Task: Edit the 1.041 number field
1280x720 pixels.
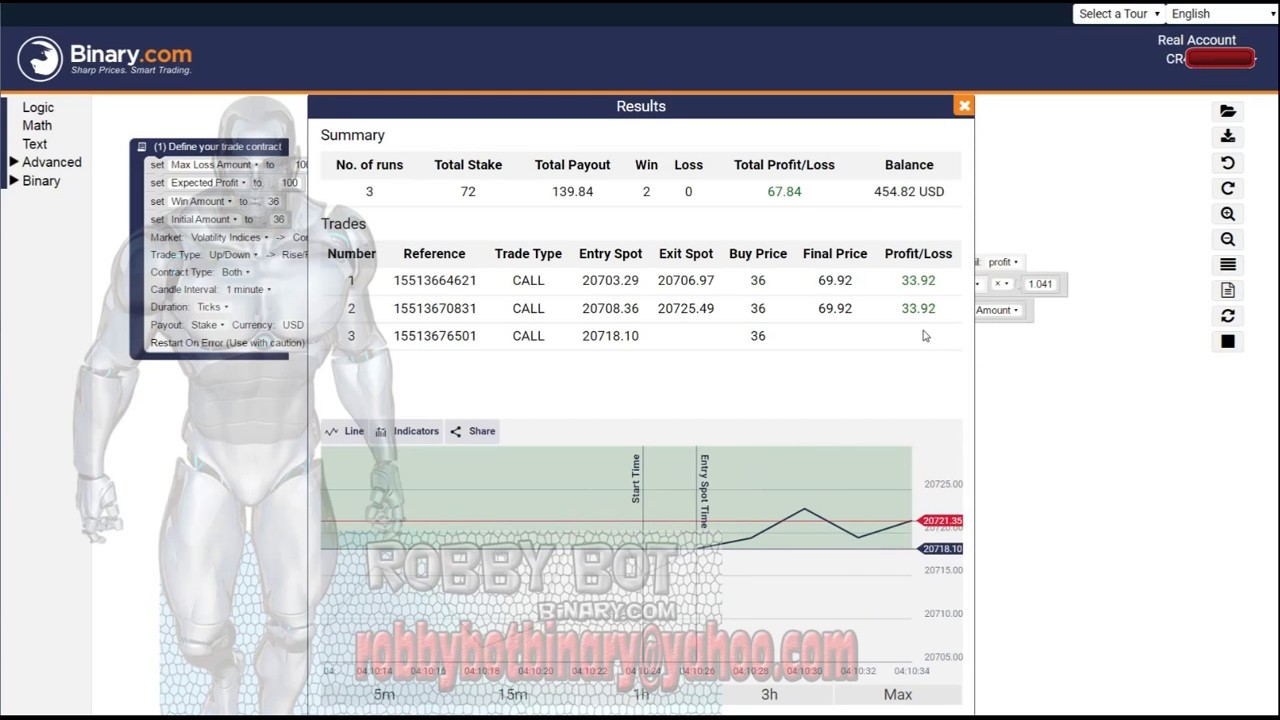Action: (x=1040, y=284)
